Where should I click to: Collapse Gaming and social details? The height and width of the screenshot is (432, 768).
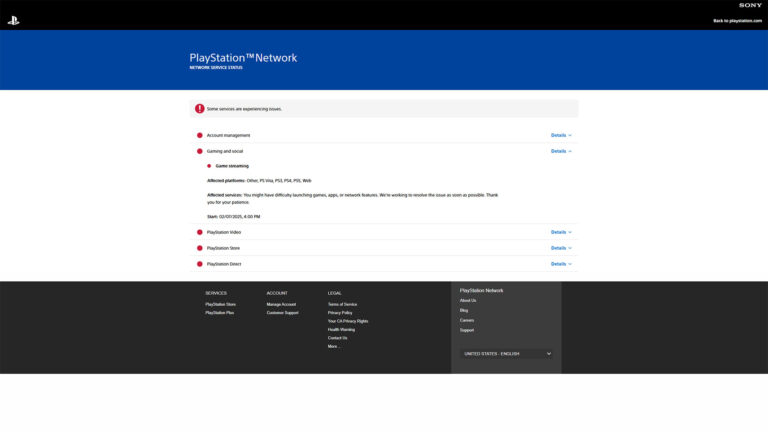click(561, 151)
